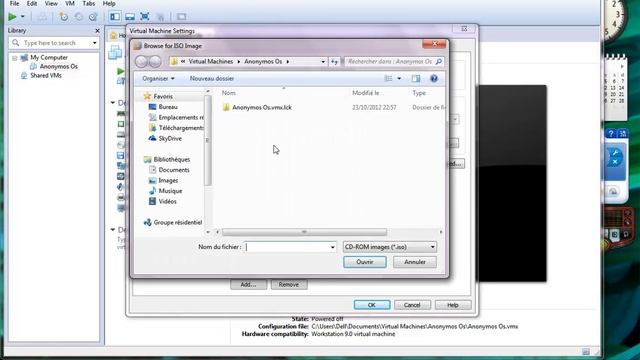The width and height of the screenshot is (640, 360).
Task: Click Add in Virtual Machine Settings
Action: (248, 284)
